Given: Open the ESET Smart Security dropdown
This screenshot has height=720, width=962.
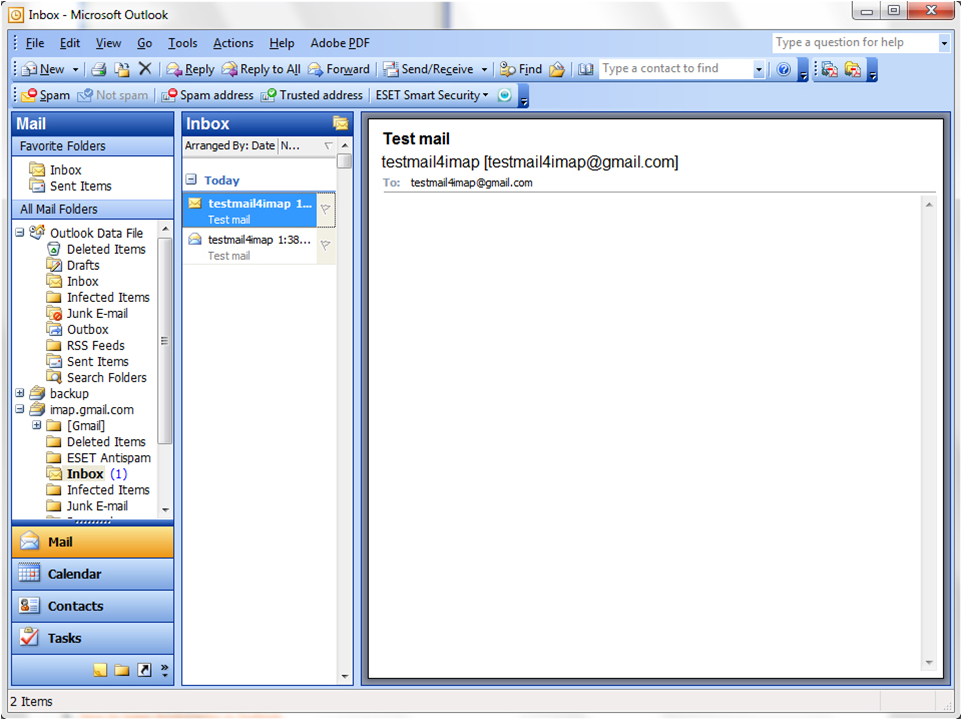Looking at the screenshot, I should point(432,95).
